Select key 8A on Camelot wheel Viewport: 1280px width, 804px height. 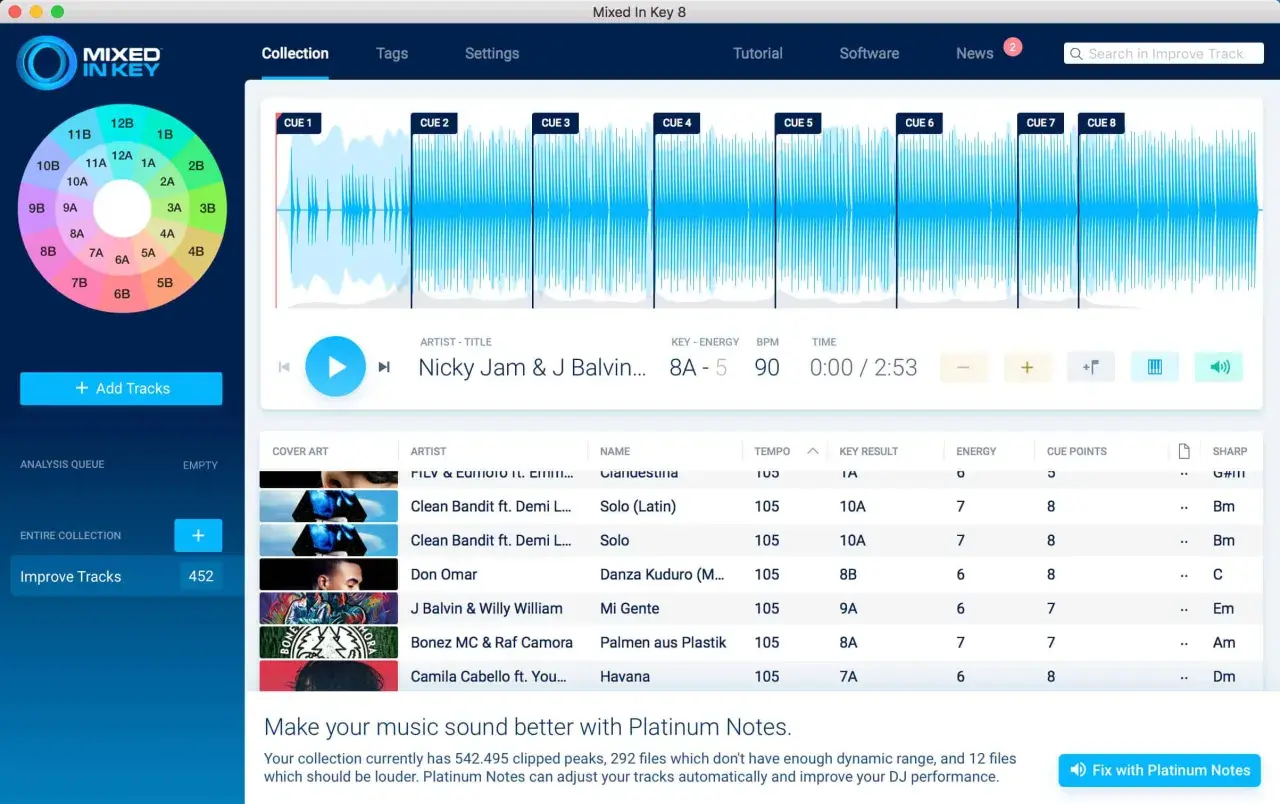(77, 233)
